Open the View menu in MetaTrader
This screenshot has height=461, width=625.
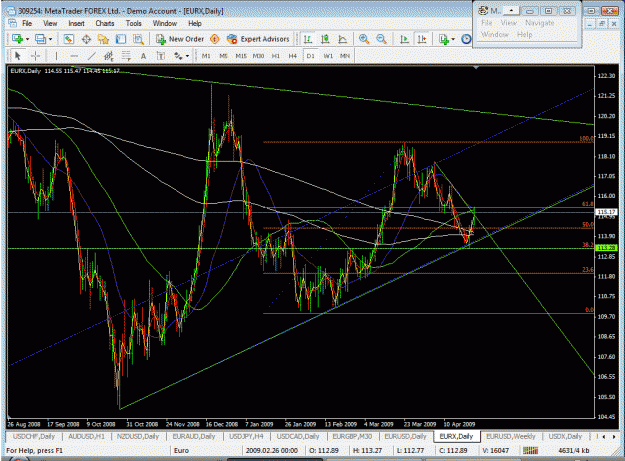tap(50, 24)
